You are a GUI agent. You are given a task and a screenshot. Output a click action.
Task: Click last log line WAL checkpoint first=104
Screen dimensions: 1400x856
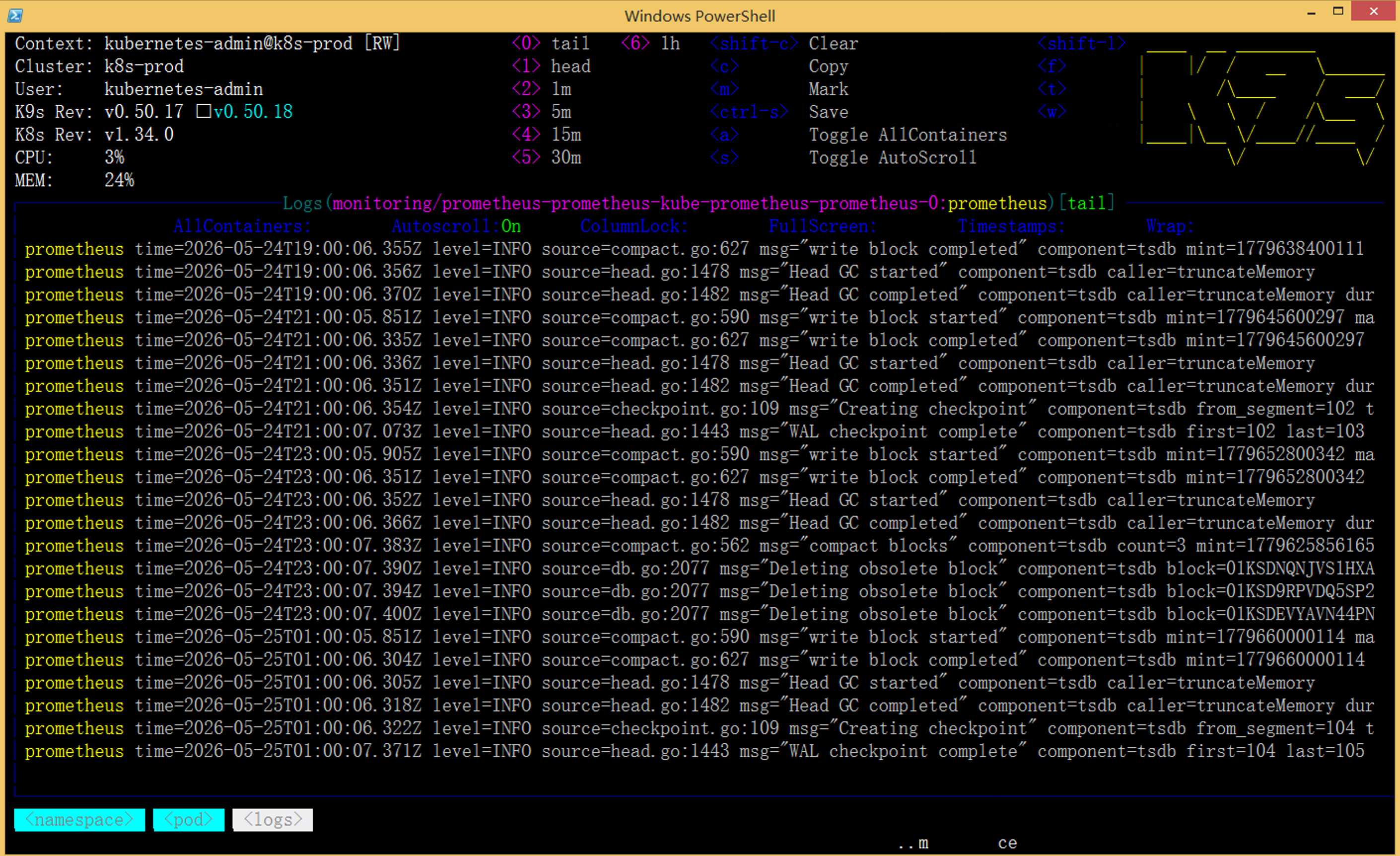tap(695, 751)
